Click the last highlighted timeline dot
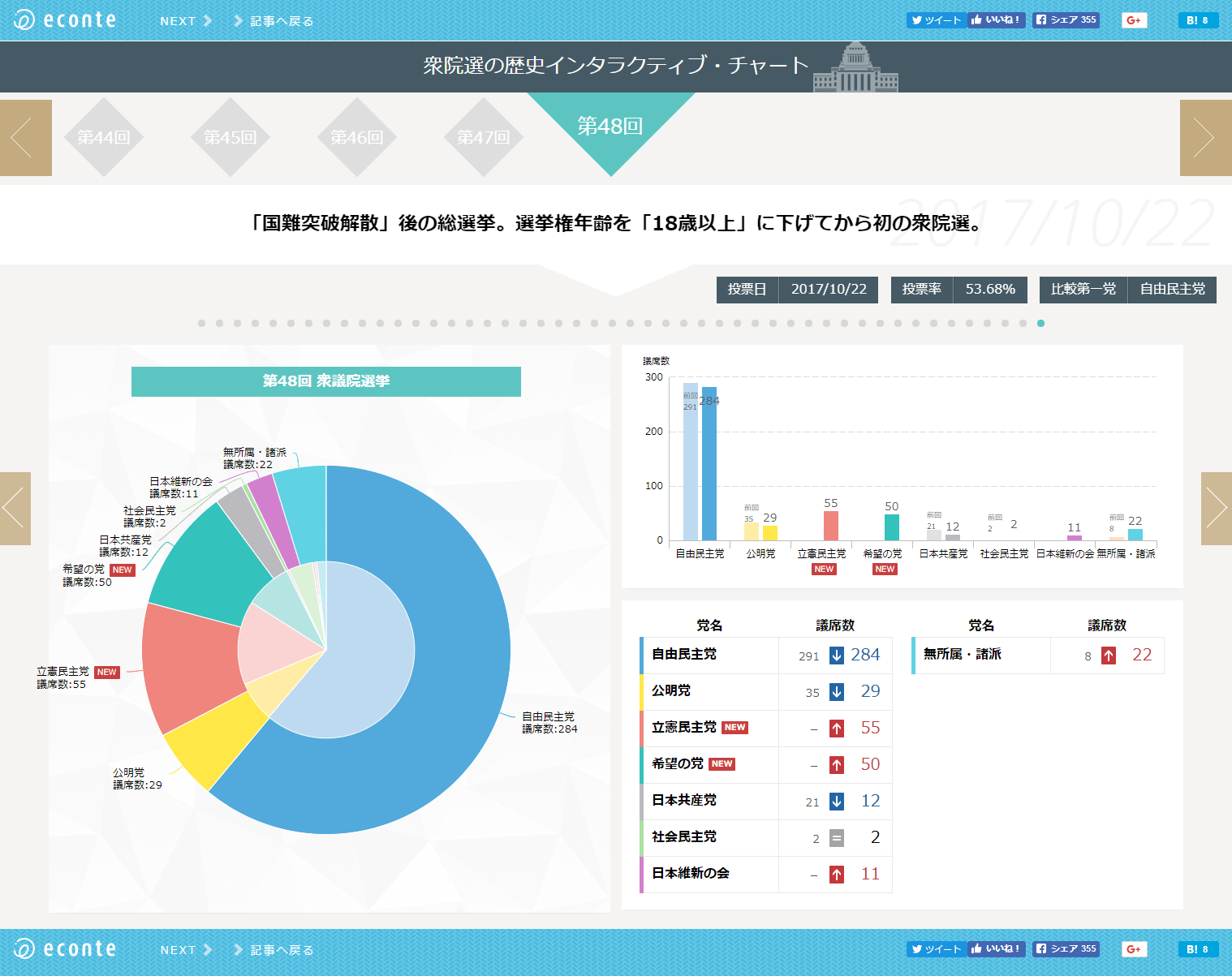The height and width of the screenshot is (976, 1232). coord(1040,323)
